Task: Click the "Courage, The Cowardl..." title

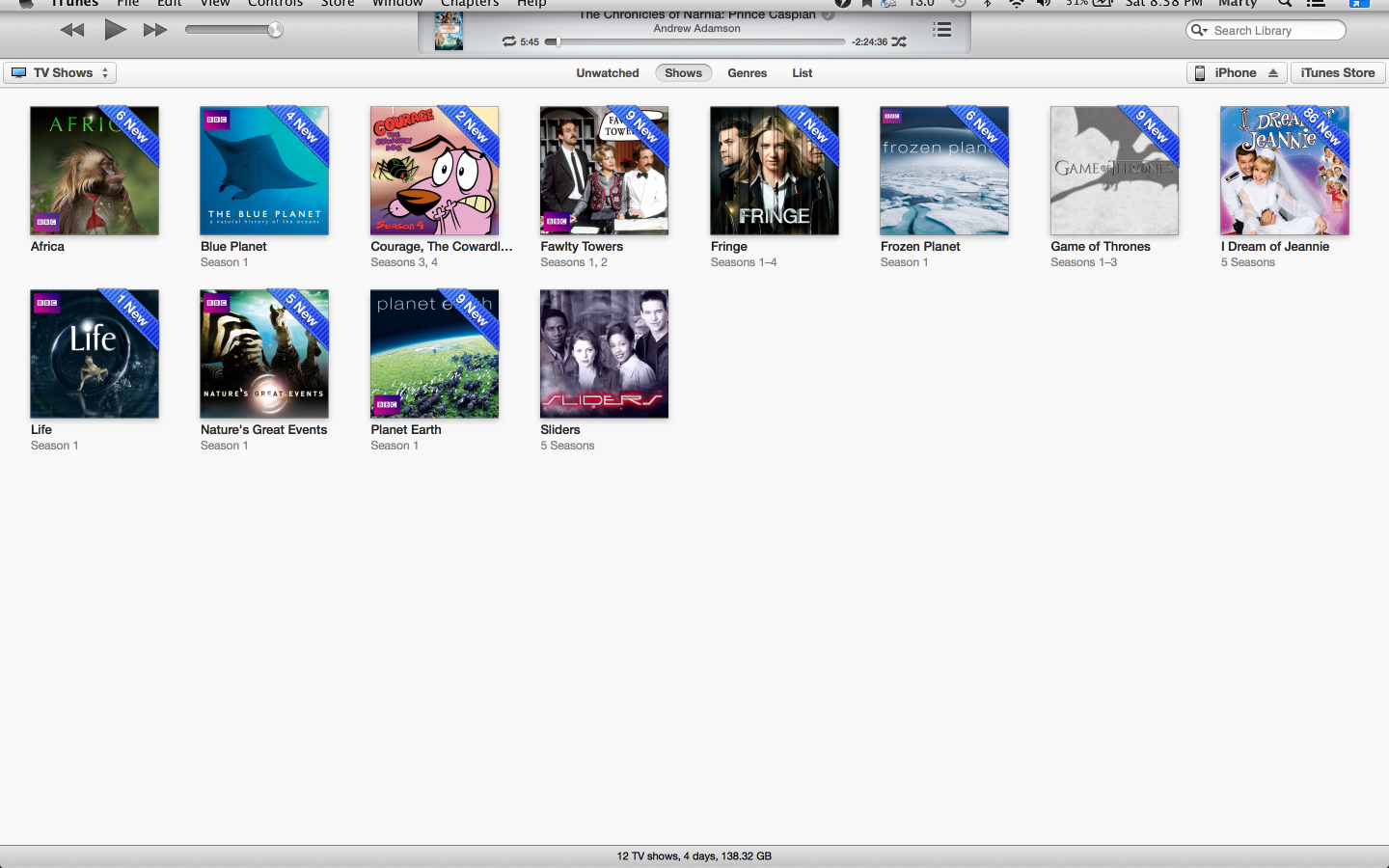Action: coord(442,247)
